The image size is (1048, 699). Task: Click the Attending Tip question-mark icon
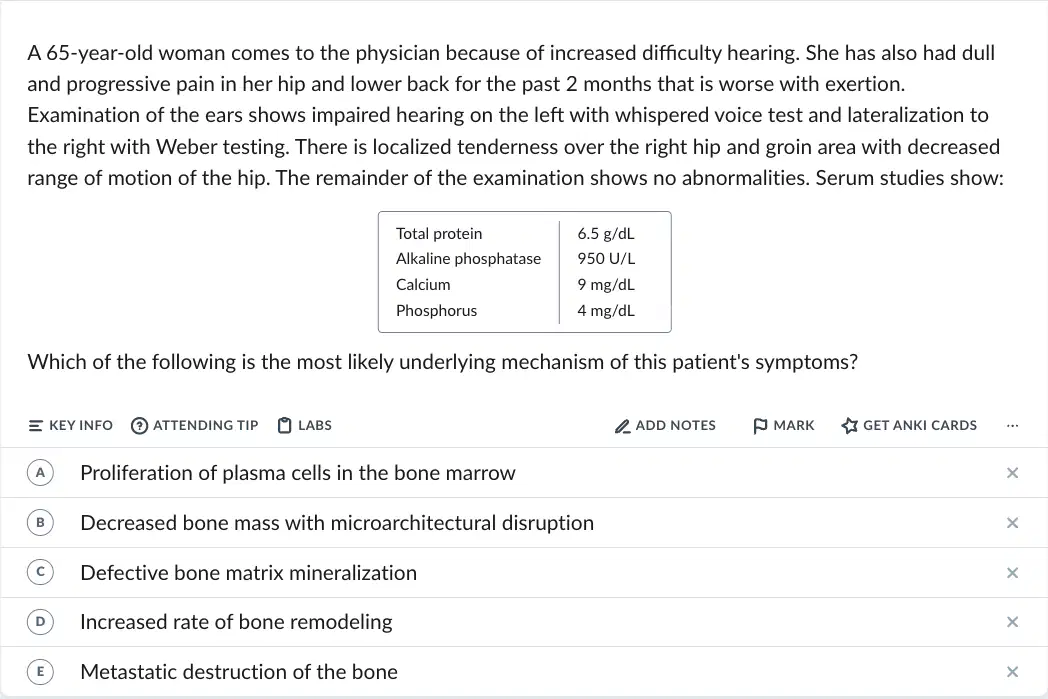(139, 426)
